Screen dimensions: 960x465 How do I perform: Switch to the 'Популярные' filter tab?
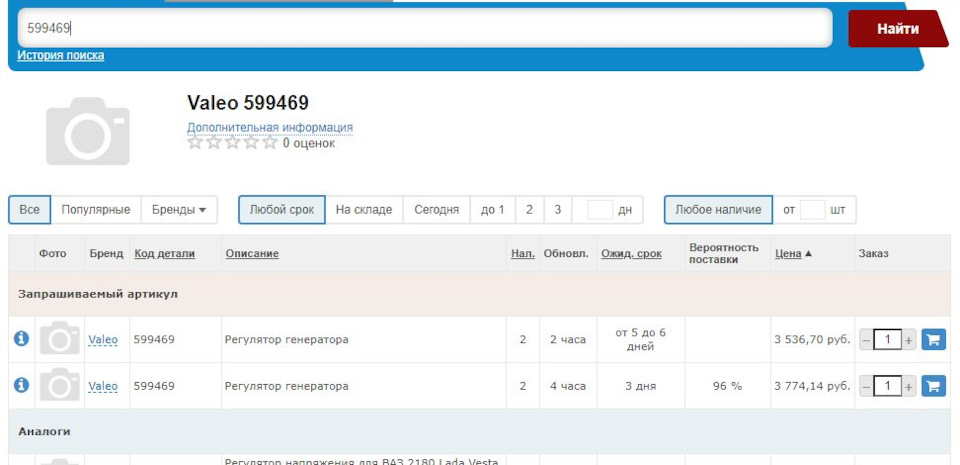[x=96, y=210]
